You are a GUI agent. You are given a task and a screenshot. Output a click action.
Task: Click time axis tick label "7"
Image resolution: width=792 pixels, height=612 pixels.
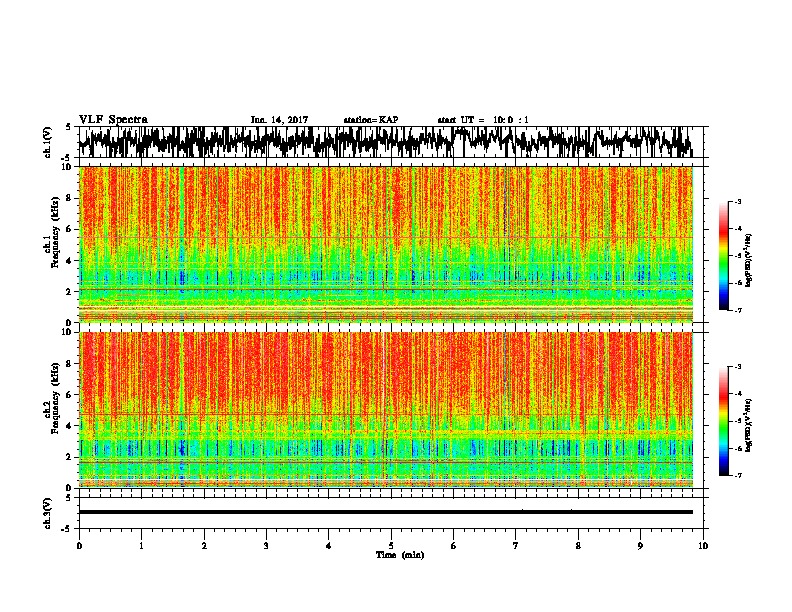(x=516, y=546)
